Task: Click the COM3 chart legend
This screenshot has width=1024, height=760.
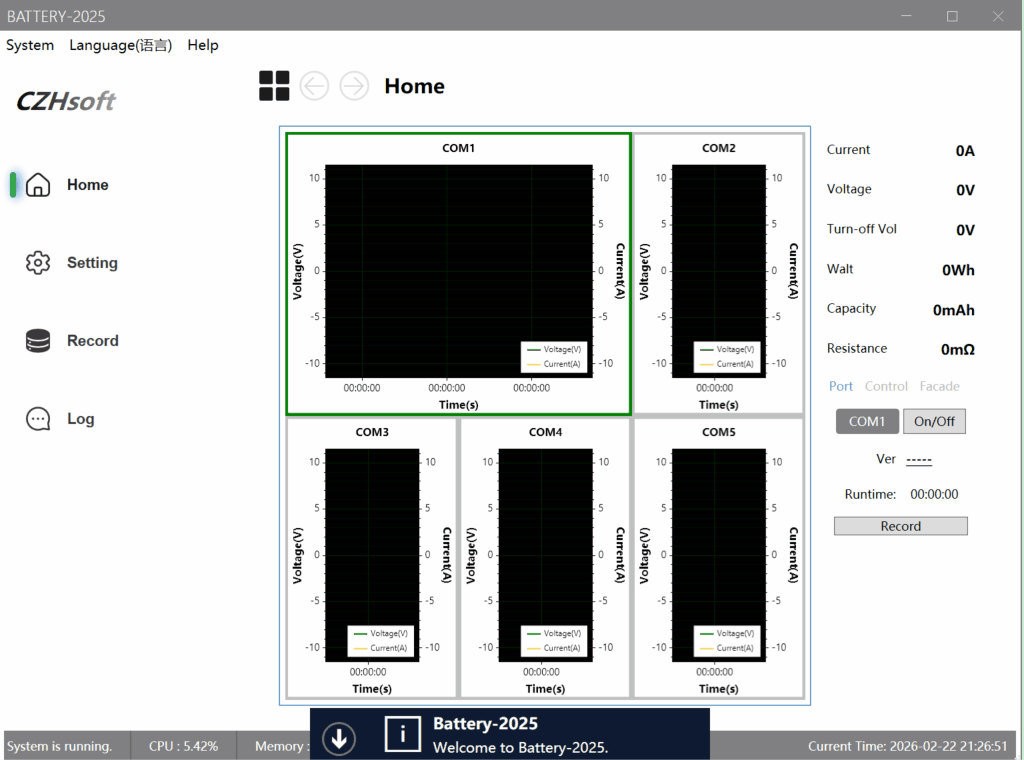Action: (381, 641)
